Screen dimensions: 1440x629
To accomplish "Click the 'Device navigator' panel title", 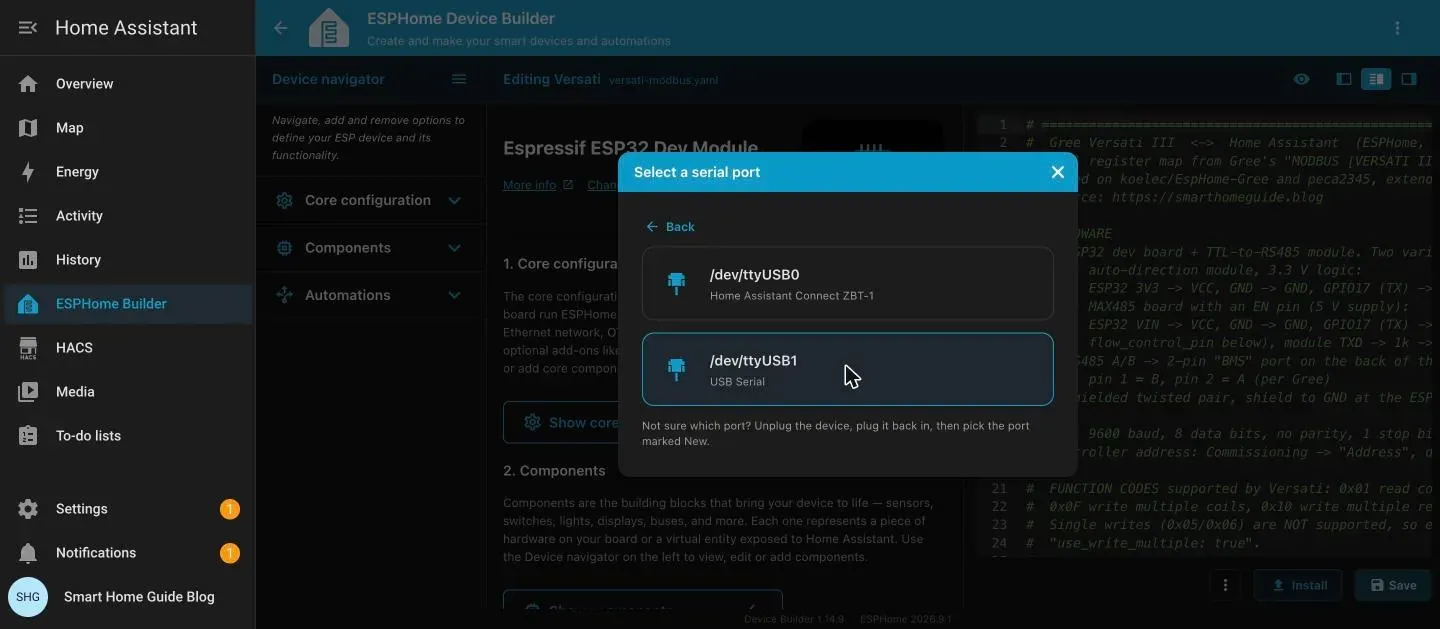I will pyautogui.click(x=328, y=79).
